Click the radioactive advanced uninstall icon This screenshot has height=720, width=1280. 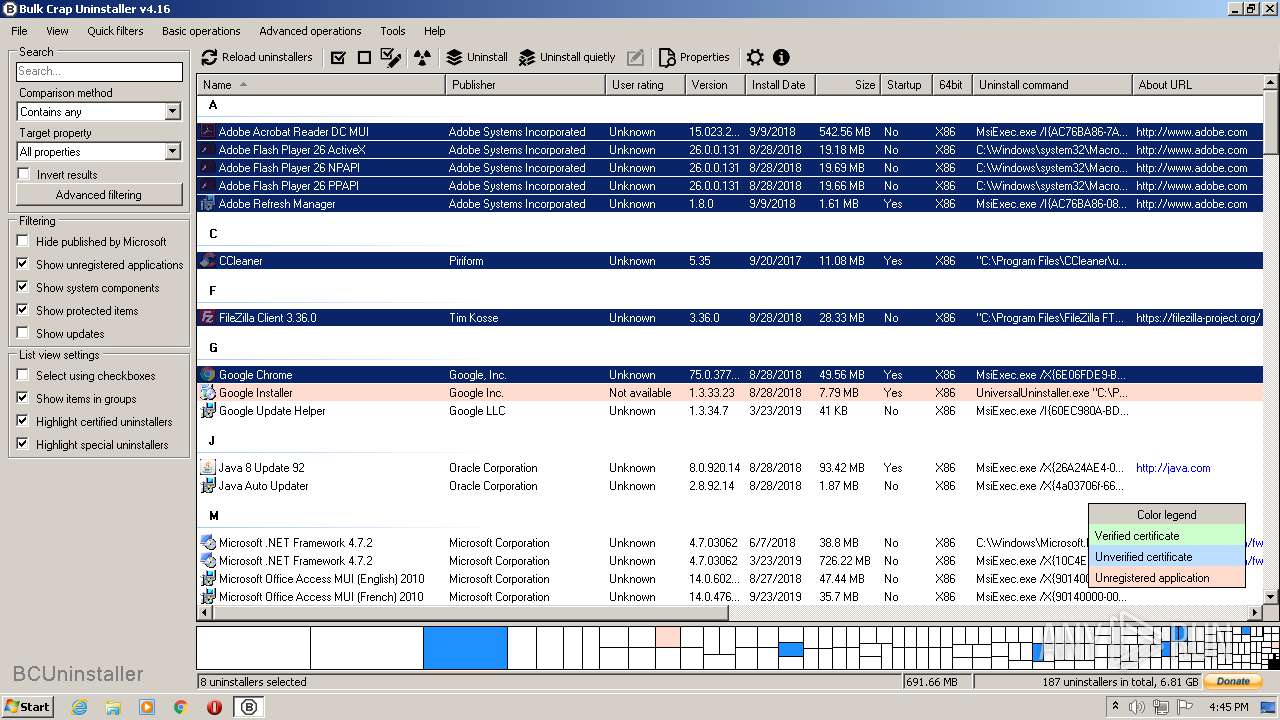coord(422,57)
